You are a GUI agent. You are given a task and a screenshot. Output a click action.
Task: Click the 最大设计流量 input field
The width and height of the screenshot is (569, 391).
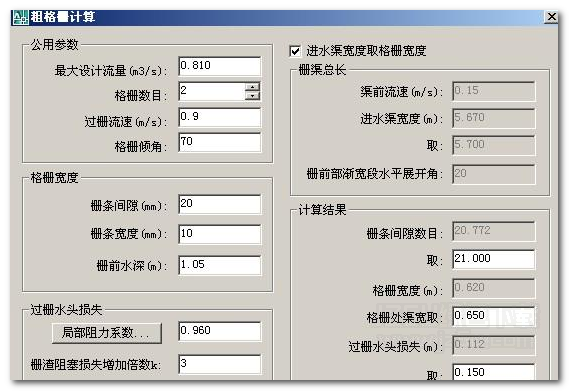[220, 66]
